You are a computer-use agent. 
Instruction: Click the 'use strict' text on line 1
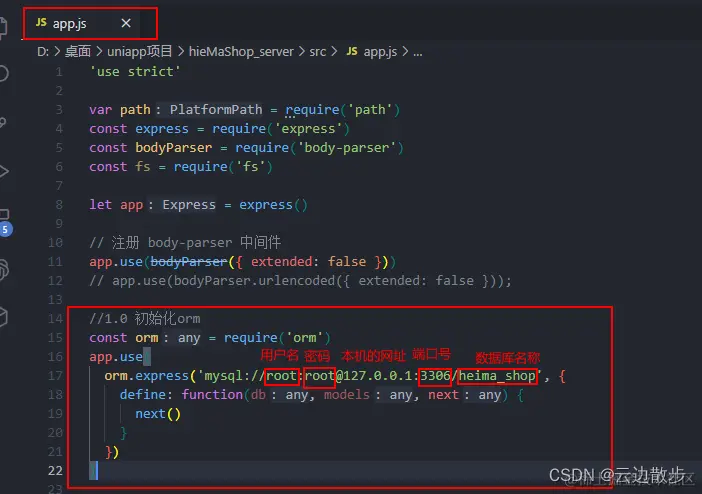tap(135, 72)
